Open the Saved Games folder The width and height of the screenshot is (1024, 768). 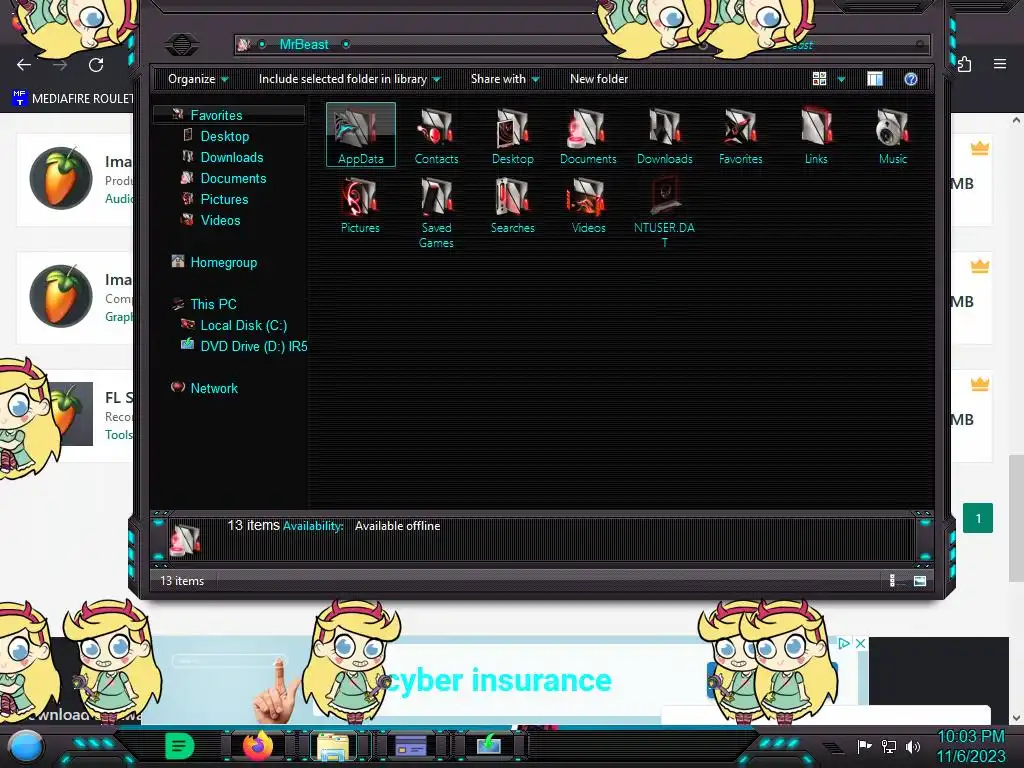click(436, 212)
